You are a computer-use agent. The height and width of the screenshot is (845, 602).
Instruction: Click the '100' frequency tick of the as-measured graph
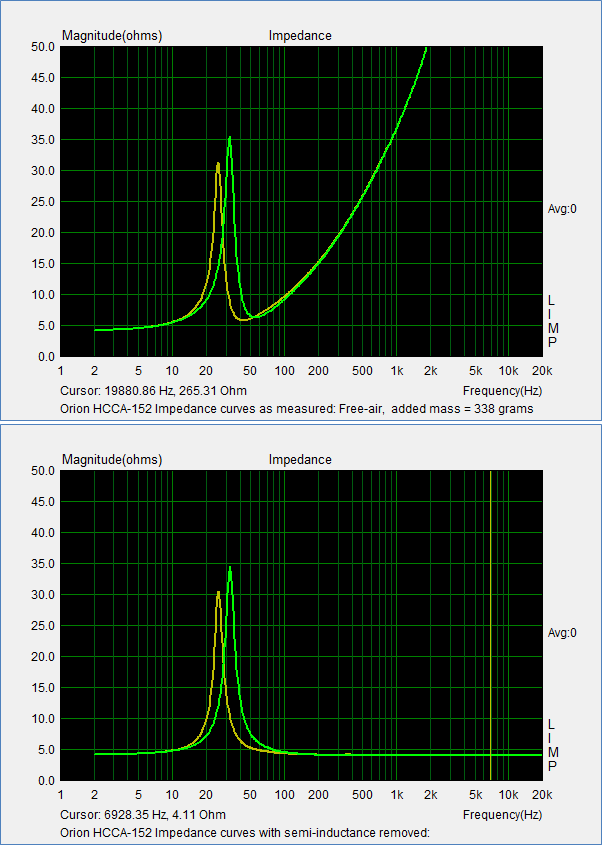coord(285,371)
